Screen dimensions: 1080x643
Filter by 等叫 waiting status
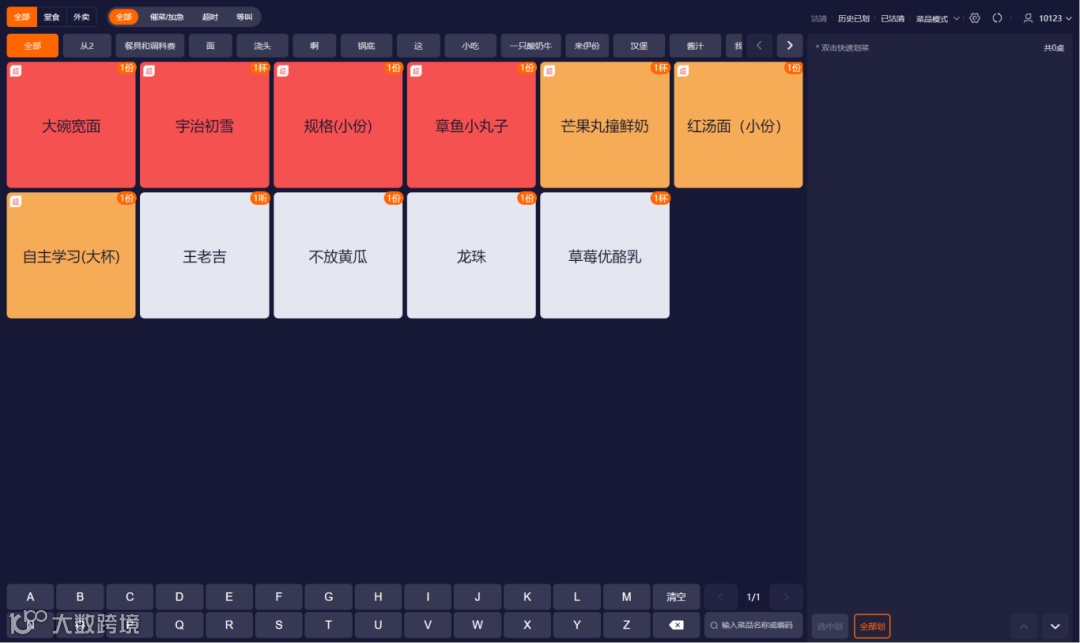tap(244, 17)
